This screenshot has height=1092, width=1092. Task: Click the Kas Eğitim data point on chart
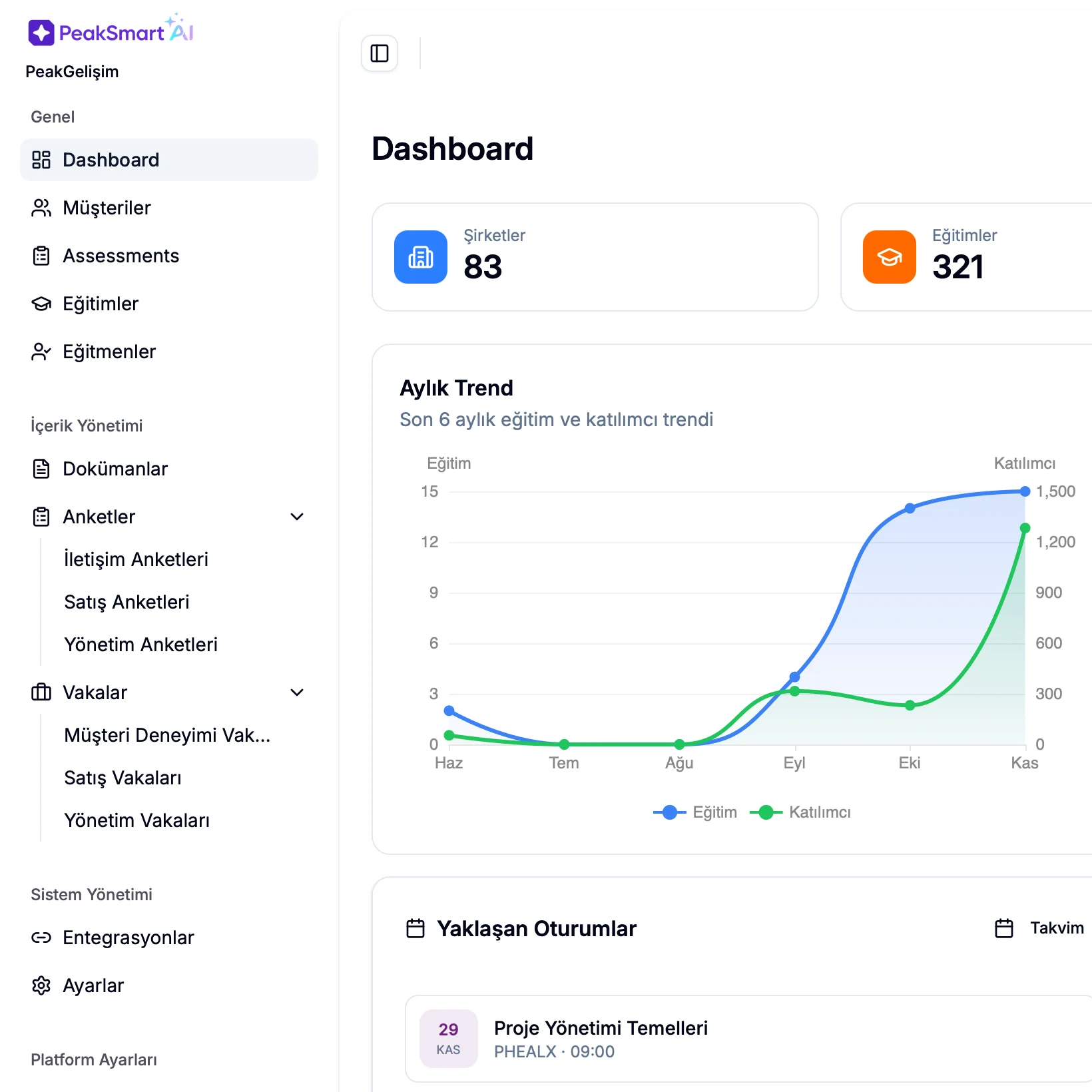coord(1025,491)
